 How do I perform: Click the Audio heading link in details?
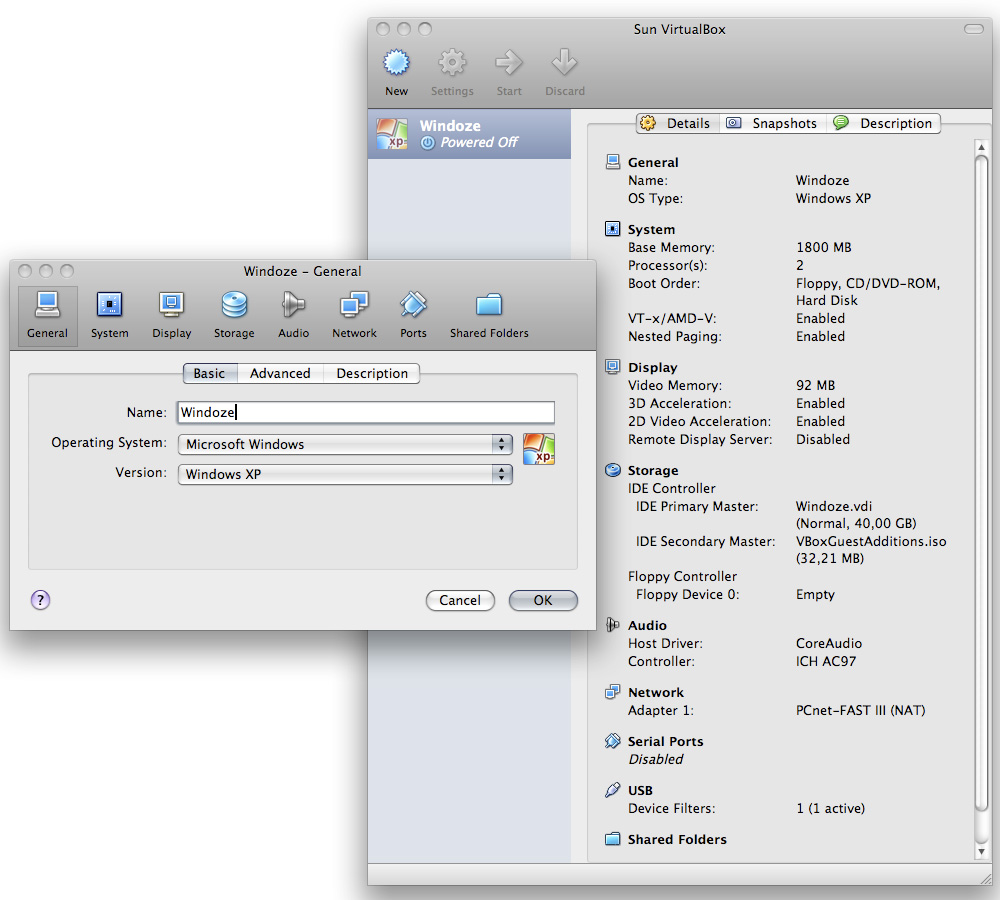pos(647,625)
